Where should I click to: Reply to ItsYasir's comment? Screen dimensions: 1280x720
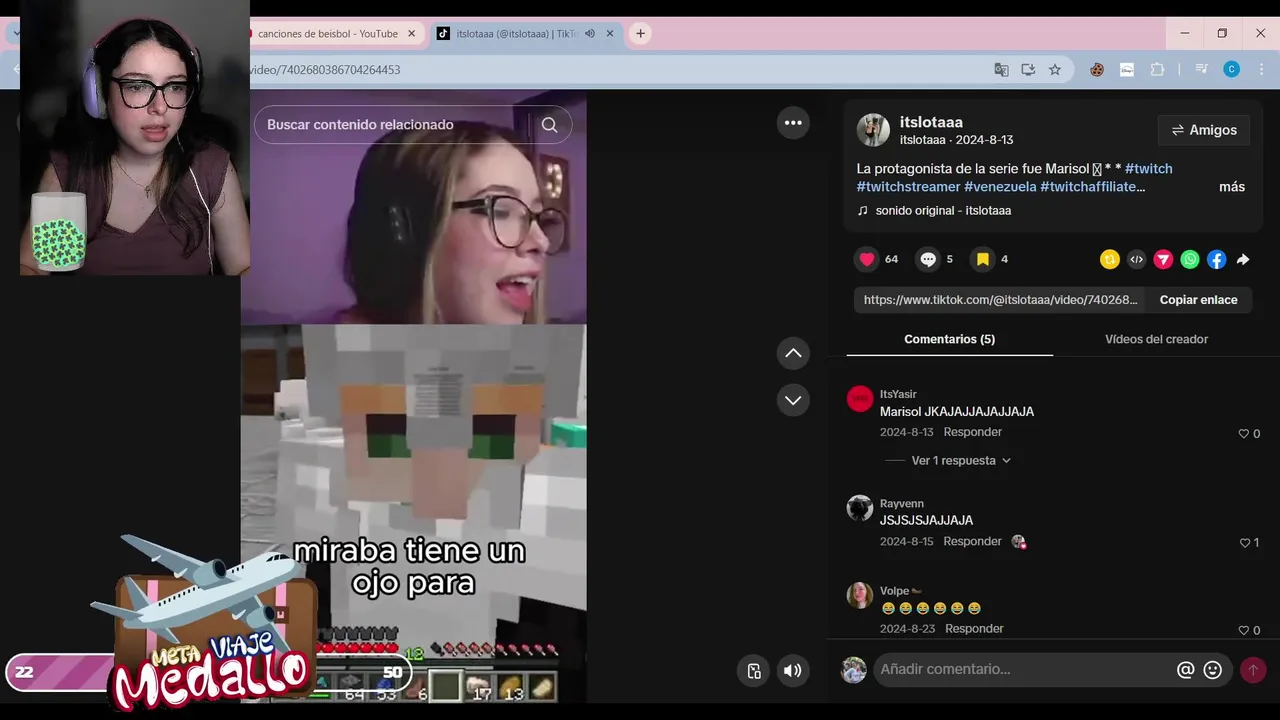point(972,432)
